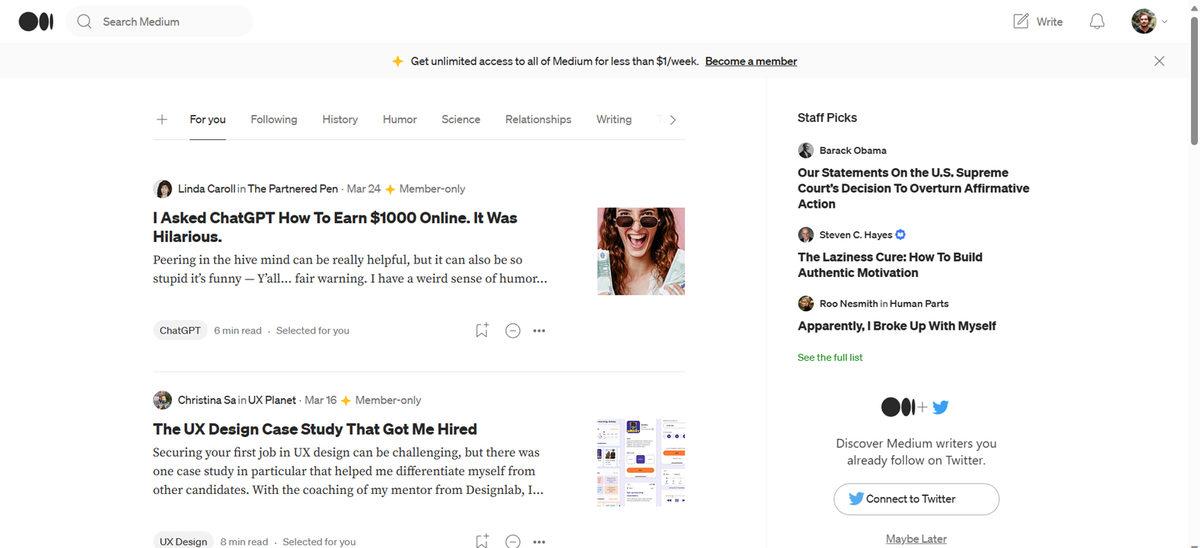Screen dimensions: 1200x548
Task: Bookmark the ChatGPT $1000 article
Action: (x=482, y=330)
